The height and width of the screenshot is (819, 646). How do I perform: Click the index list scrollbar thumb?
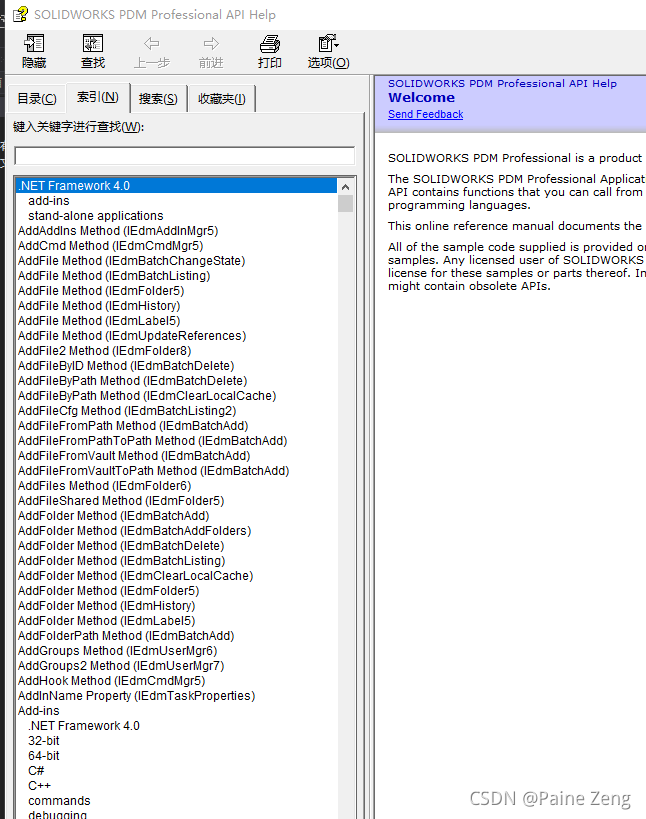tap(345, 203)
